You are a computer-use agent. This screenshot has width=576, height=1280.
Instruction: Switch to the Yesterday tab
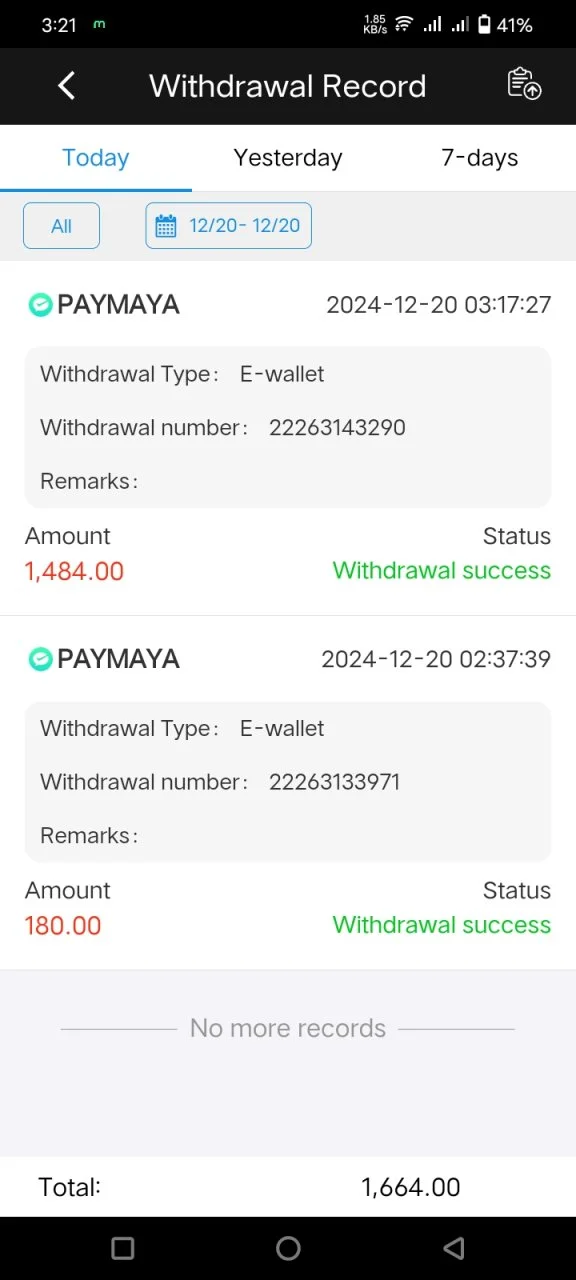click(288, 158)
